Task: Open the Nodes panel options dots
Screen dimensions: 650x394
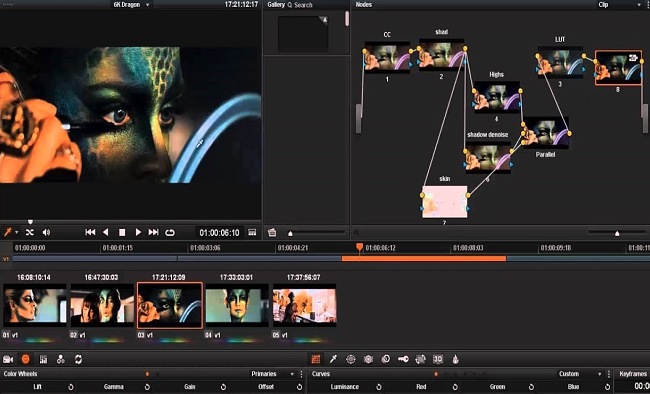Action: 648,5
